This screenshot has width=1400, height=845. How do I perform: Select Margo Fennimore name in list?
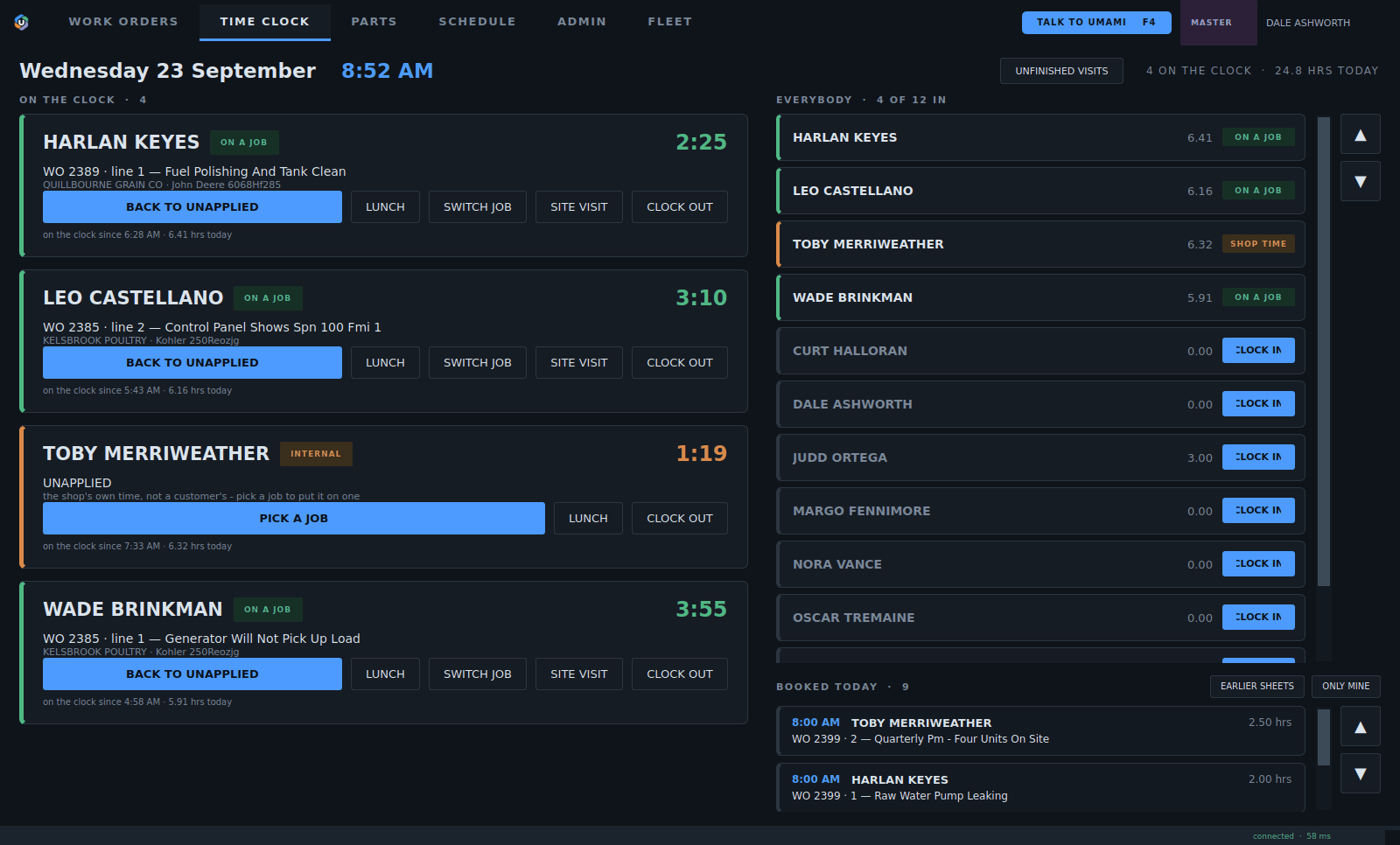[x=861, y=511]
